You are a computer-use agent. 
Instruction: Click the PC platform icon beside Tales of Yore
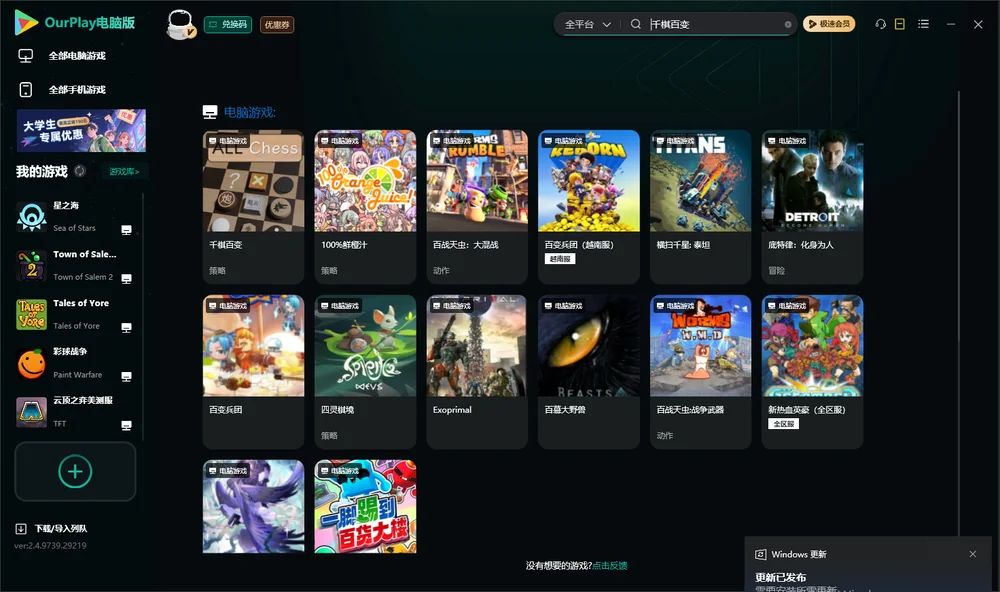[x=126, y=327]
